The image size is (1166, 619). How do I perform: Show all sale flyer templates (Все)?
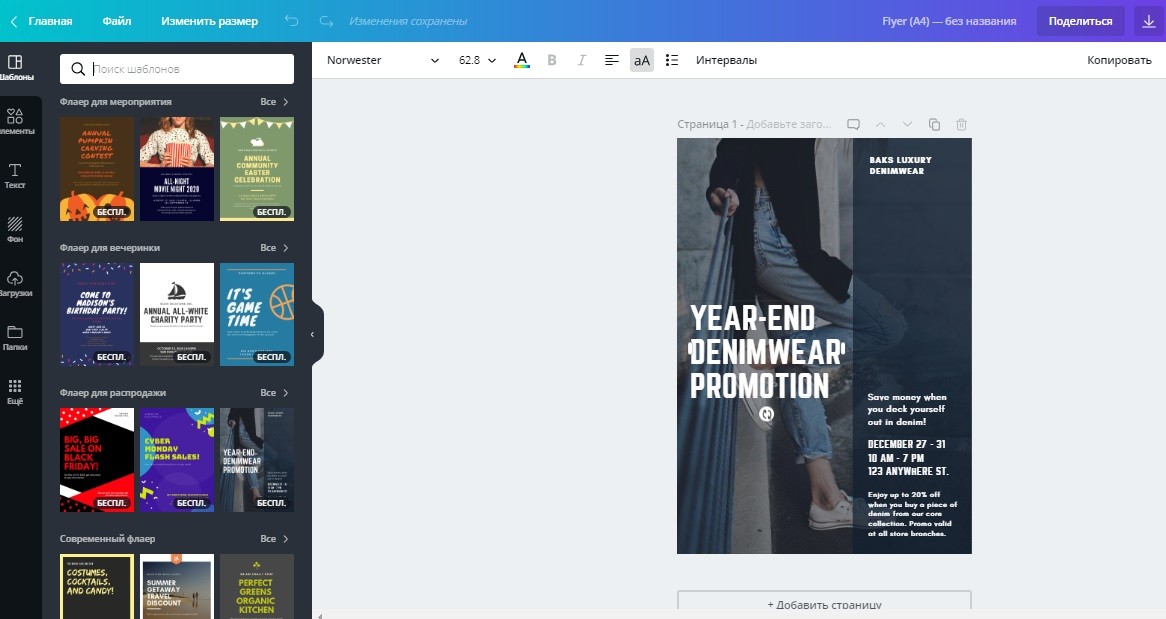click(x=274, y=393)
